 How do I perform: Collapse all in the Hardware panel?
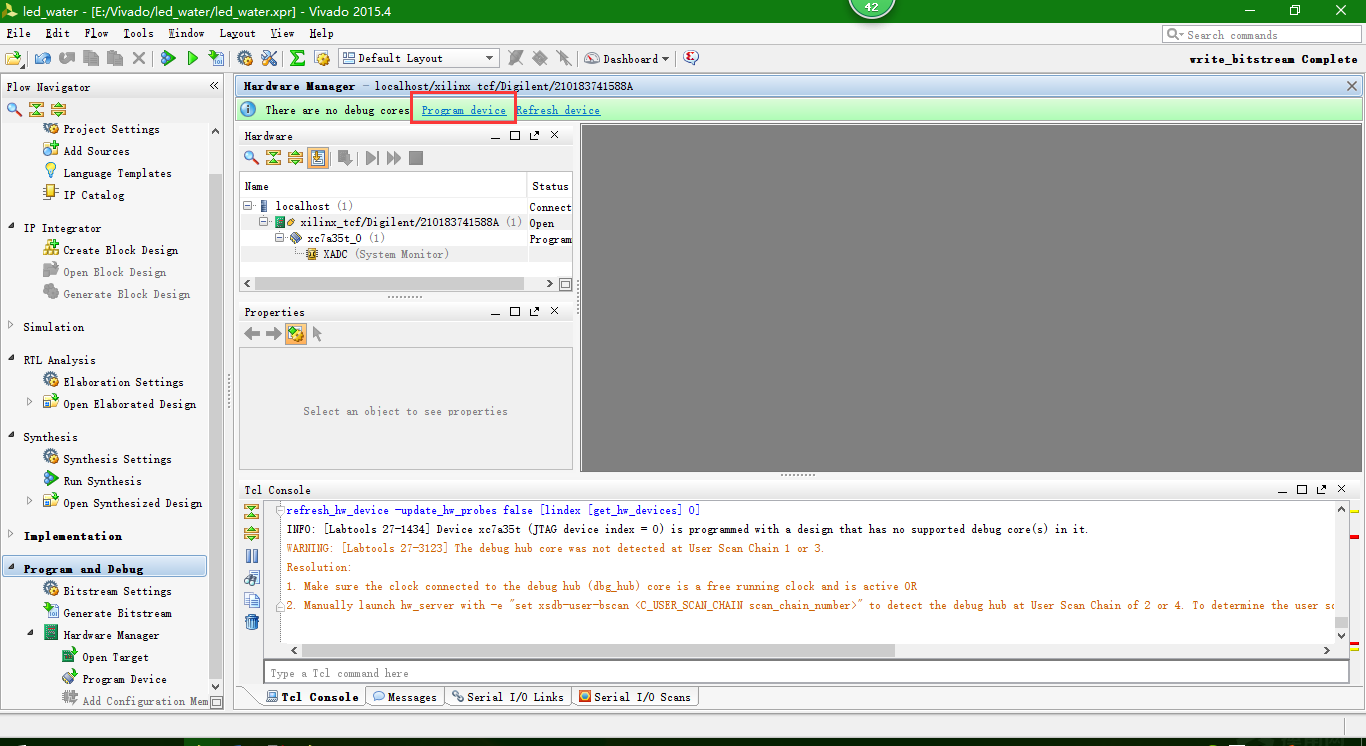coord(274,158)
